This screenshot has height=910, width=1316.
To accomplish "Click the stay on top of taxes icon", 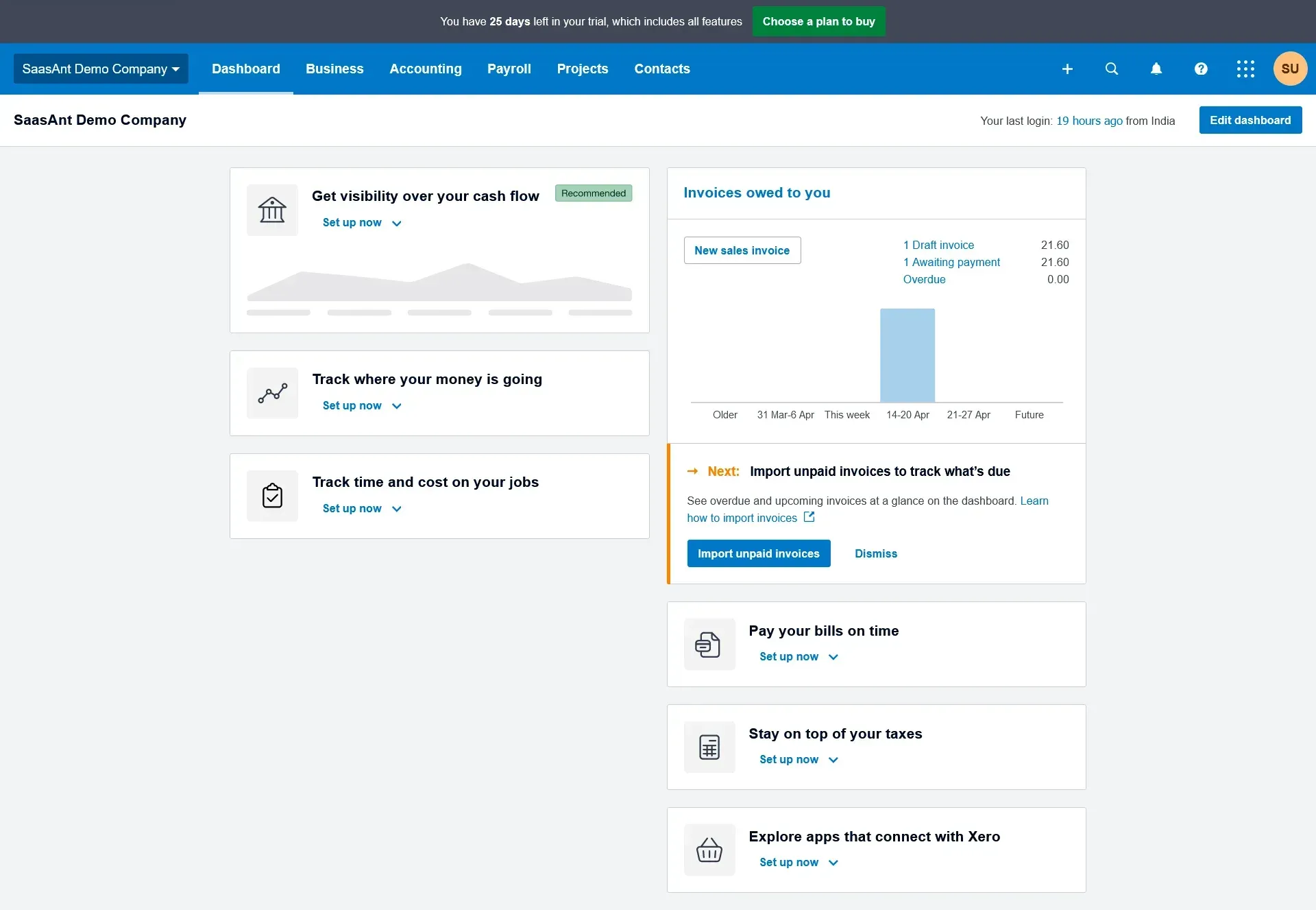I will 710,746.
